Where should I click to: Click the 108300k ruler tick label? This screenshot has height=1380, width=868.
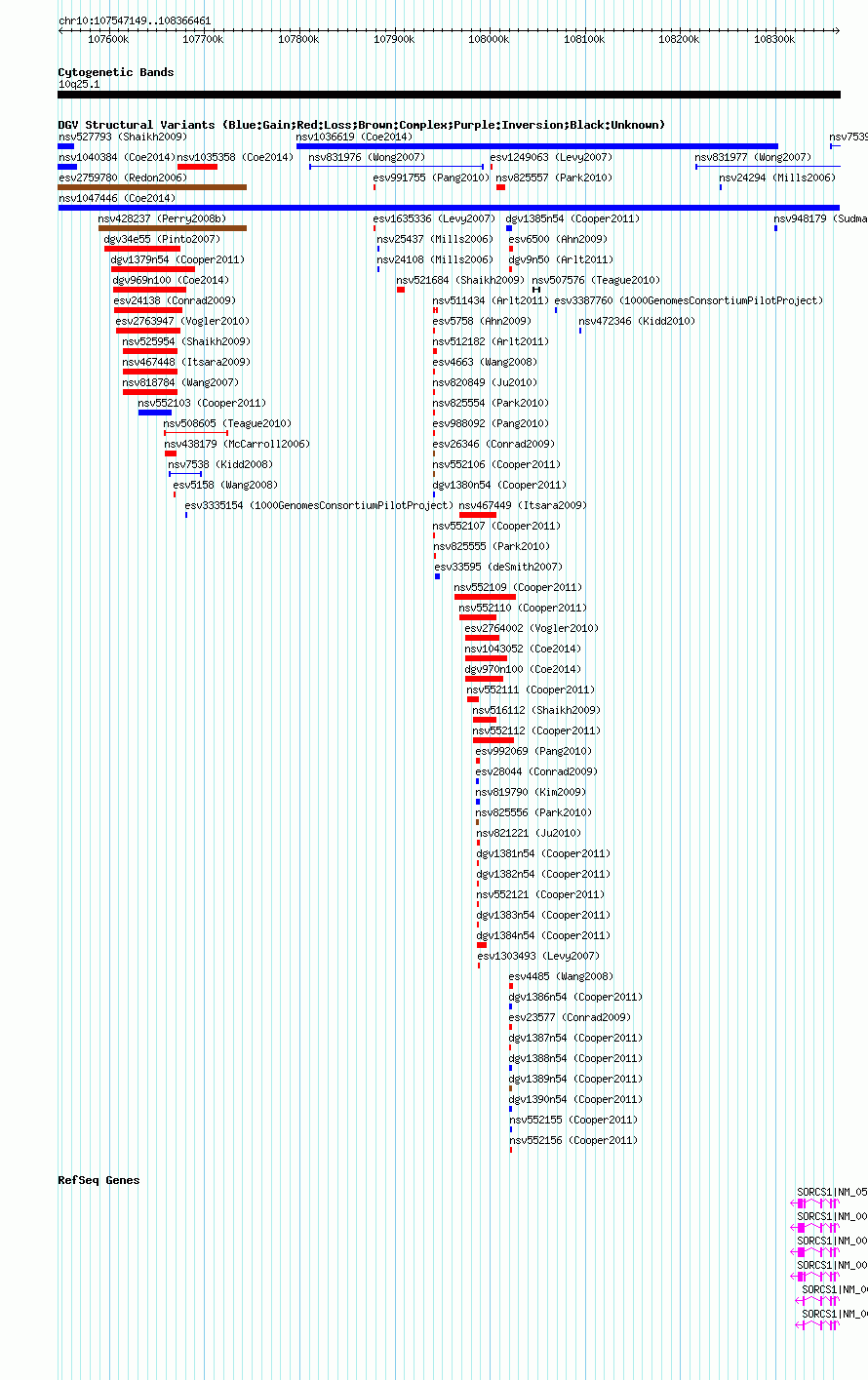coord(774,39)
